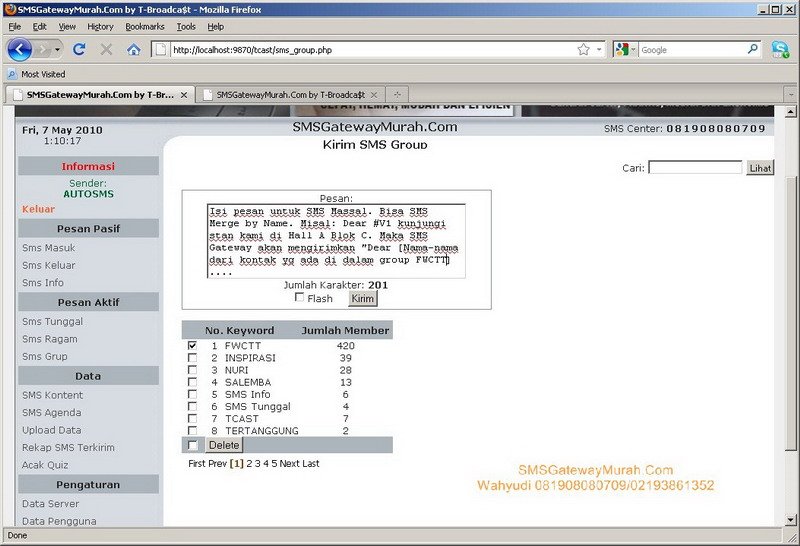Open Acak Quiz in sidebar
This screenshot has height=546, width=800.
point(45,465)
